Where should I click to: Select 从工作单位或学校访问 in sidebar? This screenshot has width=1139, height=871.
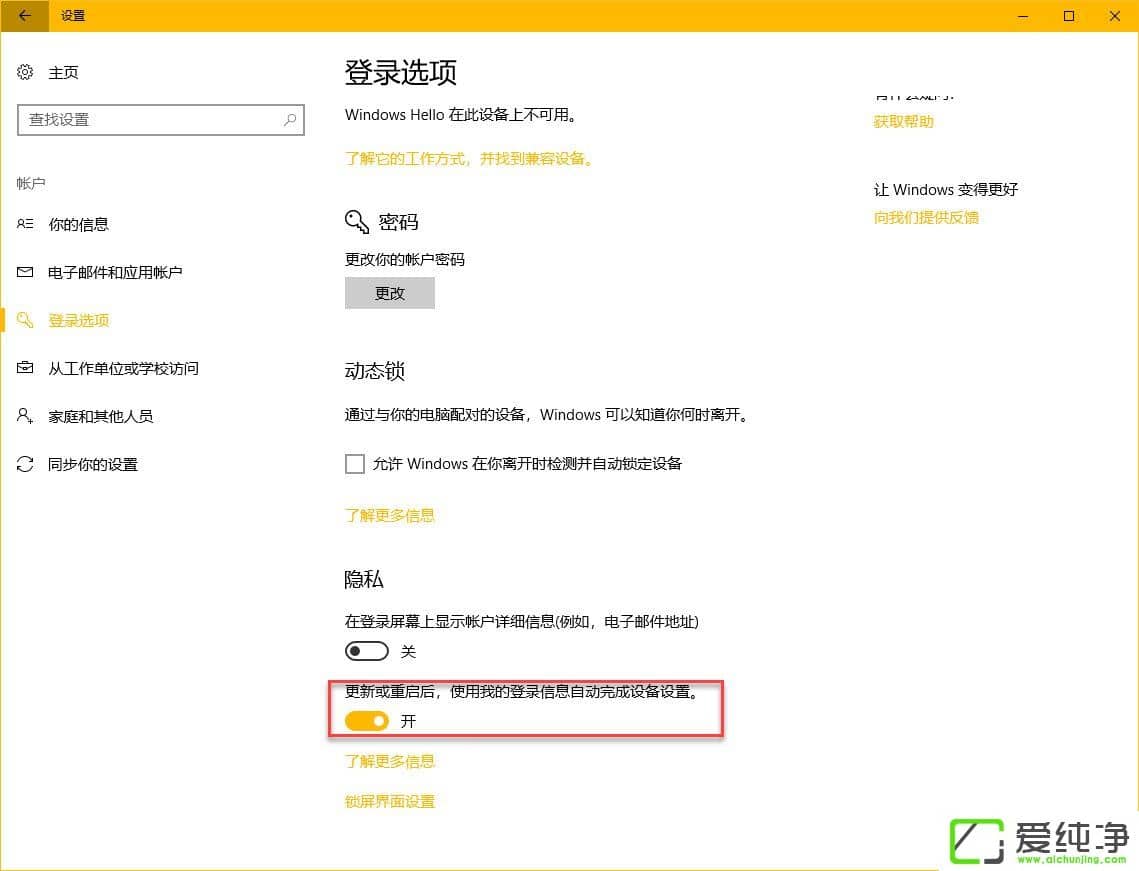click(x=123, y=368)
